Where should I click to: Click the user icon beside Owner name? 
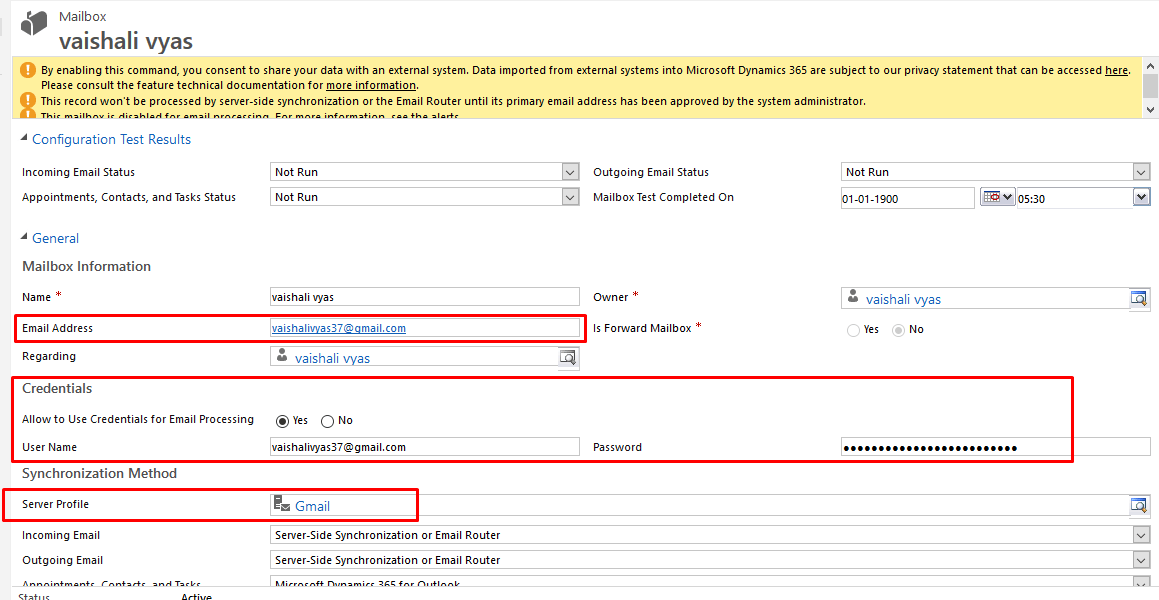(x=853, y=297)
